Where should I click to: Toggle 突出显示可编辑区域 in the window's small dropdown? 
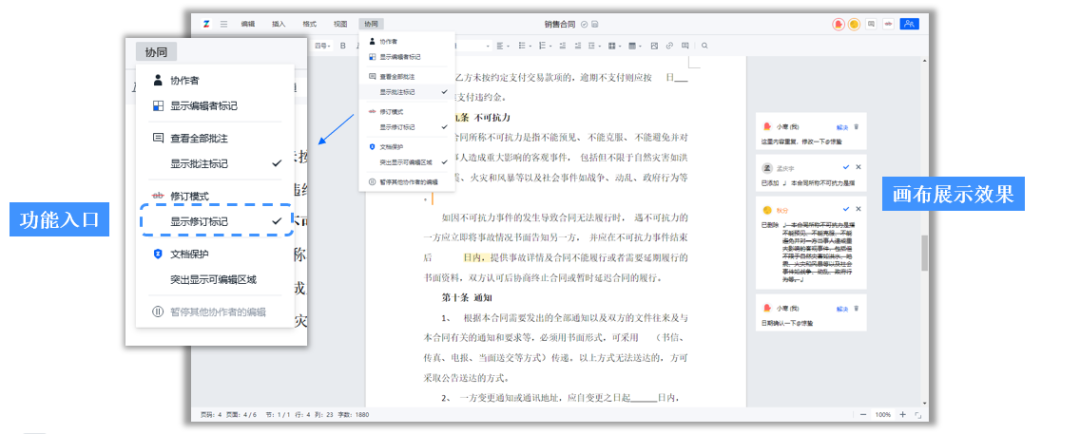pos(406,163)
